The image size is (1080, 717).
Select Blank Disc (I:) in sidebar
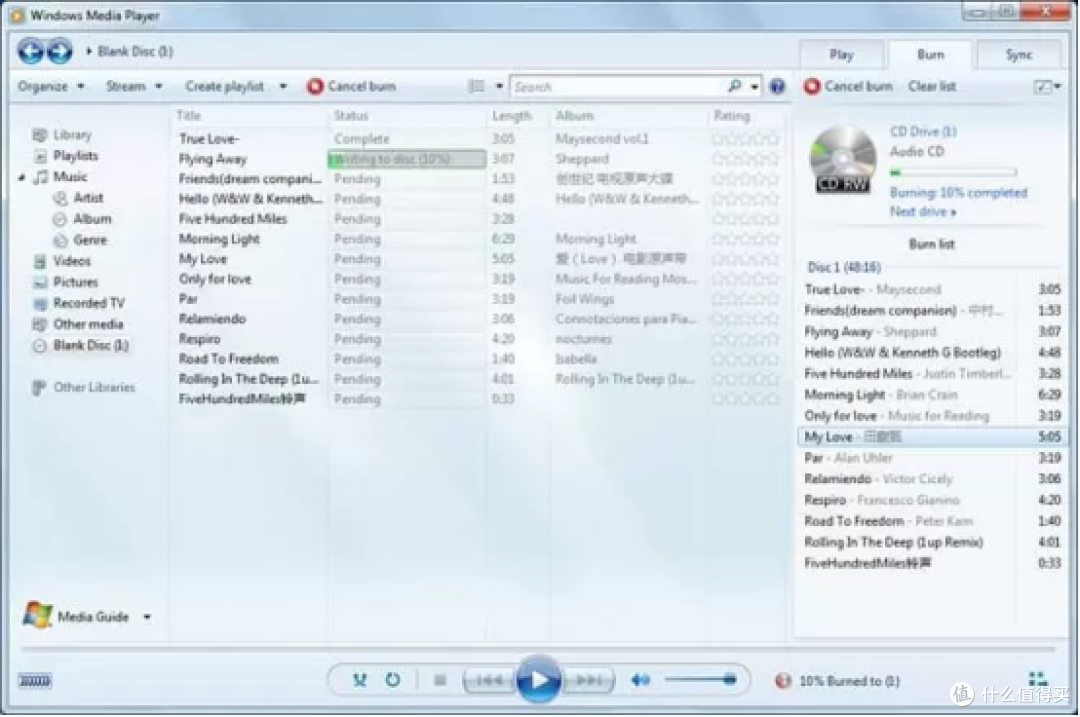pos(91,346)
